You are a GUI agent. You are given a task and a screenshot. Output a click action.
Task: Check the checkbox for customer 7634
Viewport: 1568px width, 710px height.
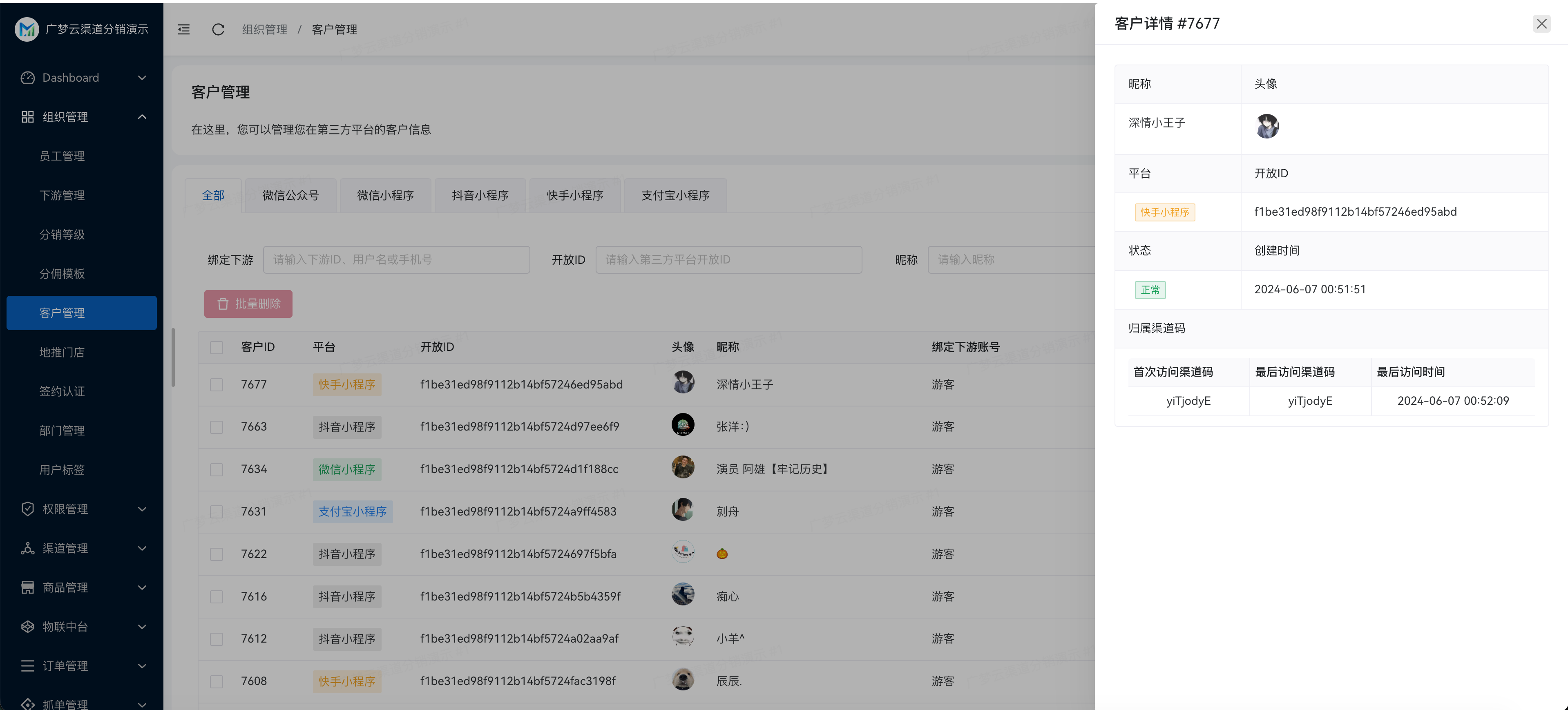[x=217, y=469]
